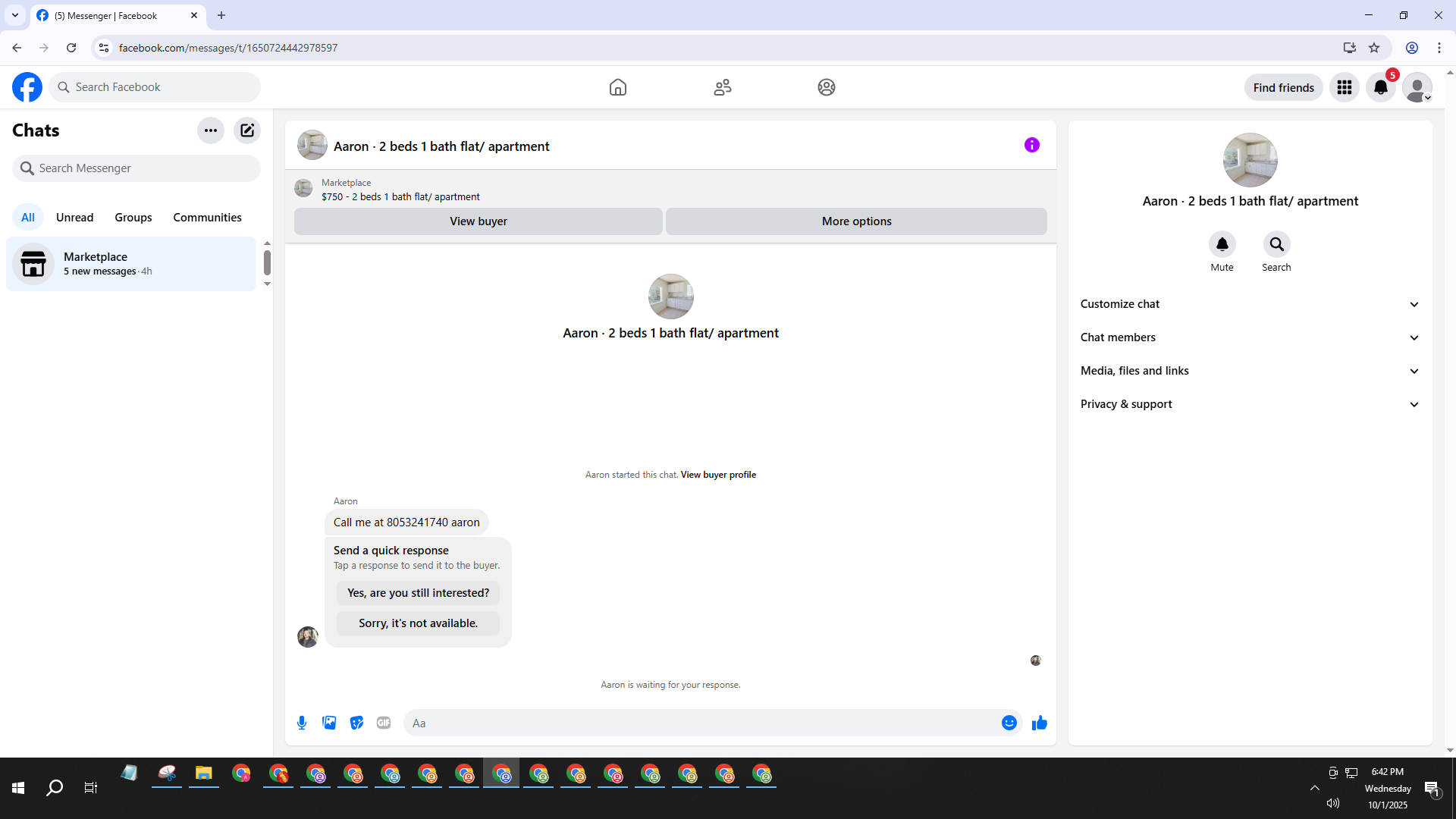Open the emoji picker
1456x819 pixels.
point(1009,723)
